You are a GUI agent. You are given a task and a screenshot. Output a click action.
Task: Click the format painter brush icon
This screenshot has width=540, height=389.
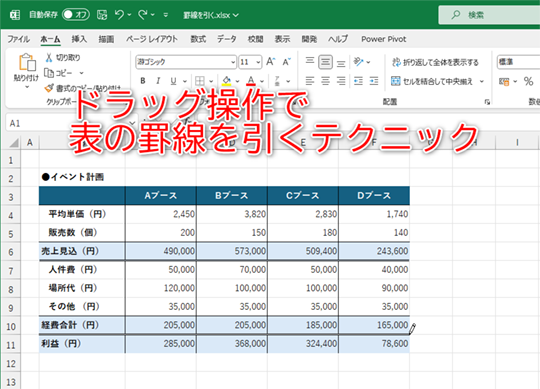pos(49,88)
